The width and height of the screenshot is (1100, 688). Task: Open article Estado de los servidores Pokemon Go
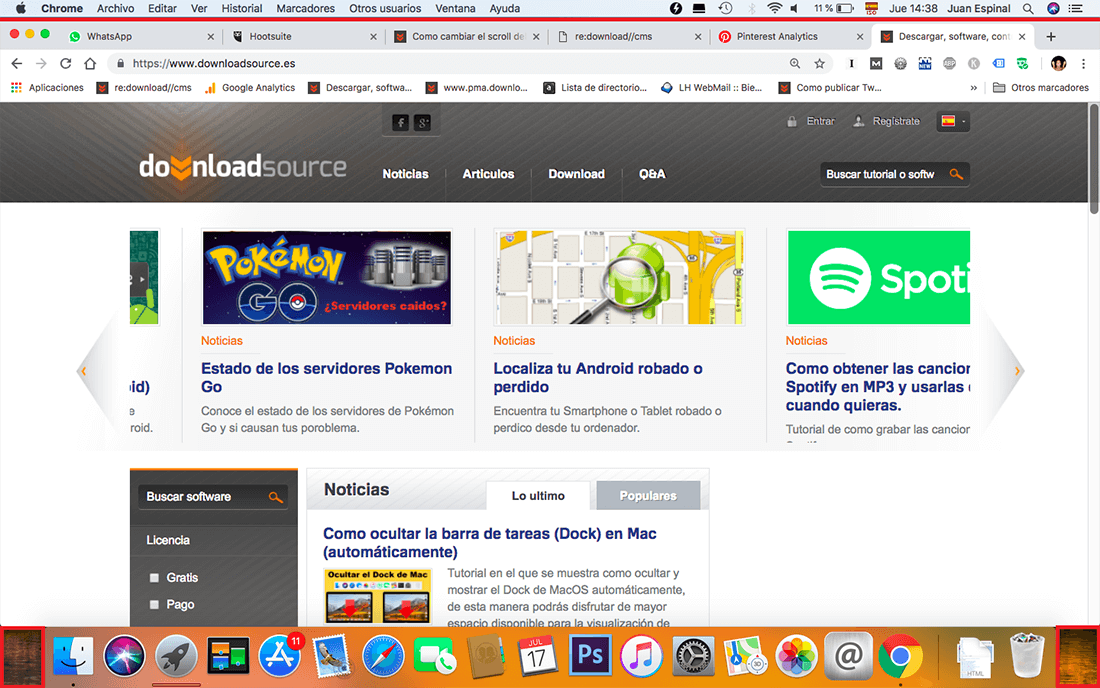point(326,377)
